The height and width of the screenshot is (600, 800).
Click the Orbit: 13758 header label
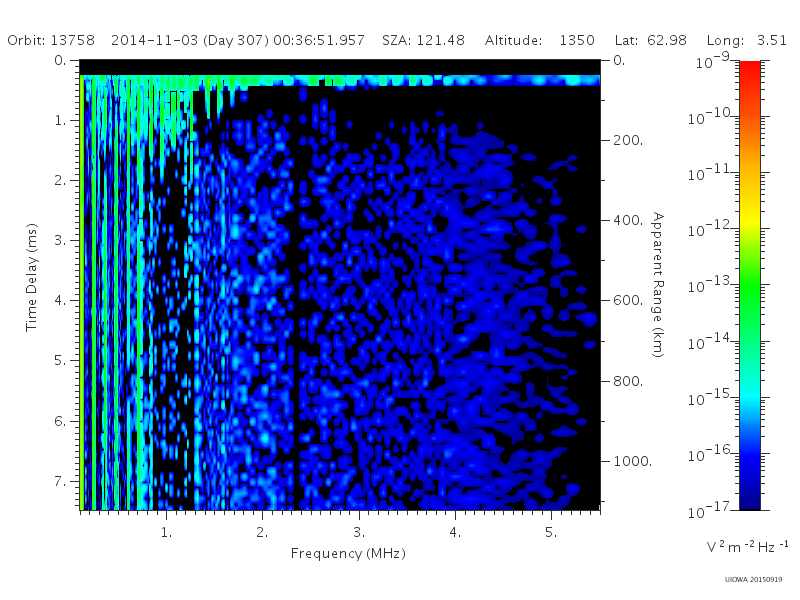(x=51, y=40)
